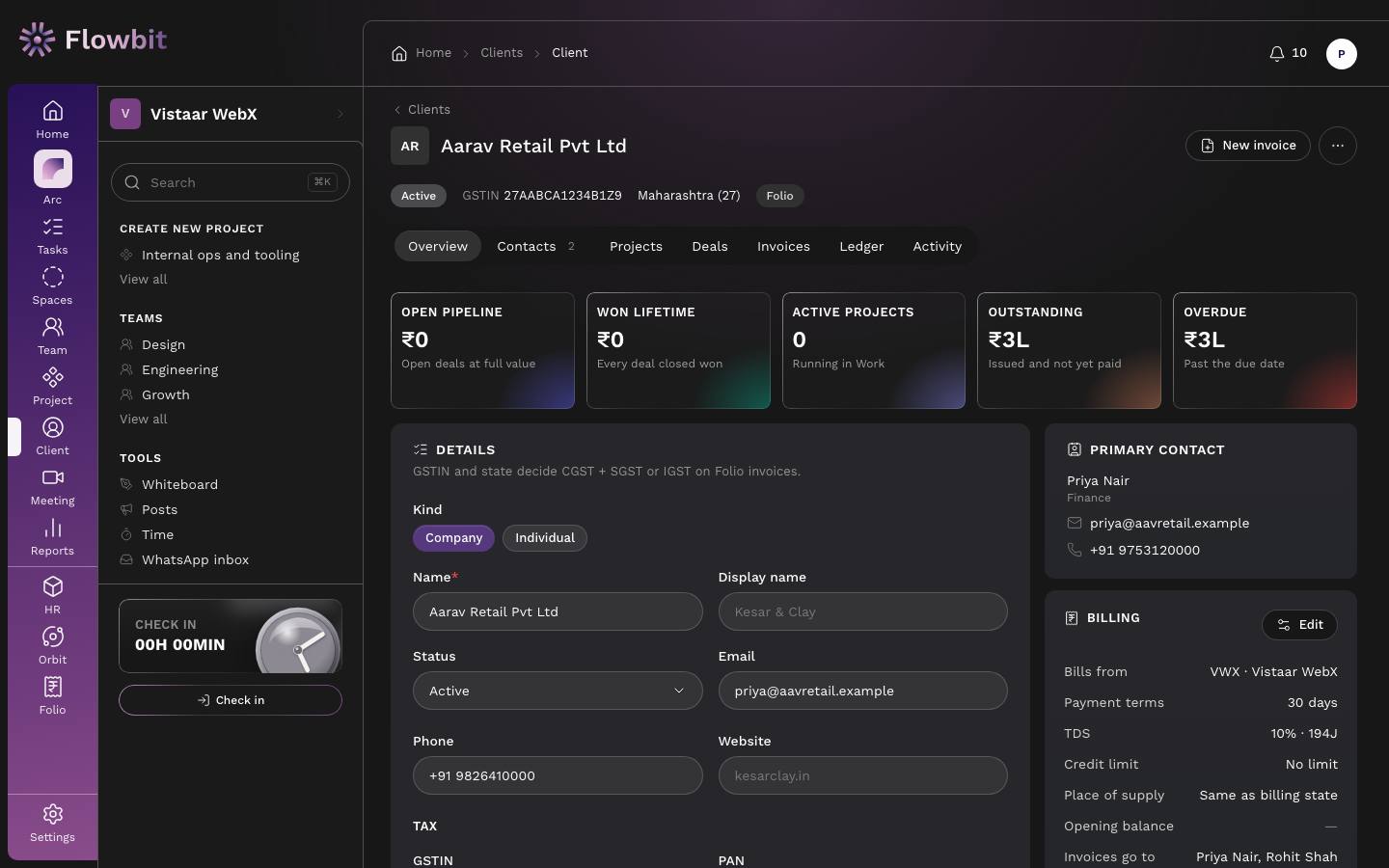Click View all under Teams
This screenshot has height=868, width=1389.
144,420
